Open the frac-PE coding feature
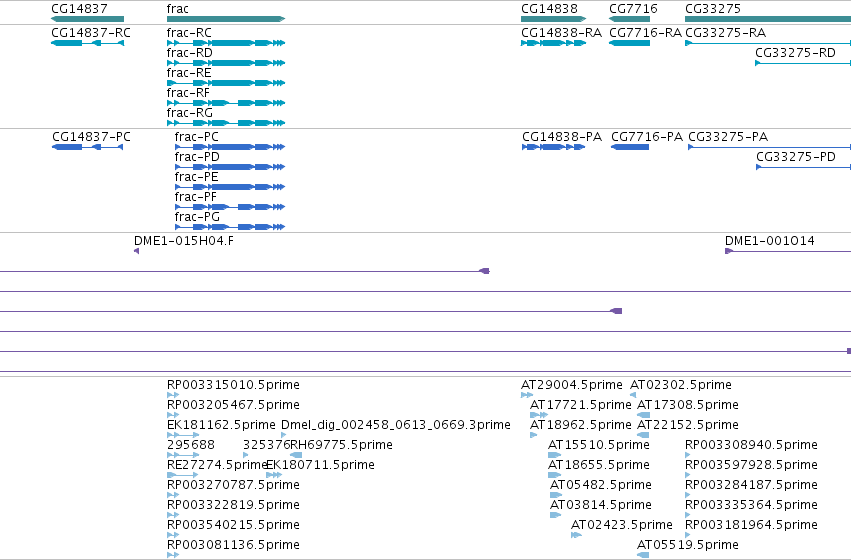Screen dimensions: 851x560 click(230, 187)
